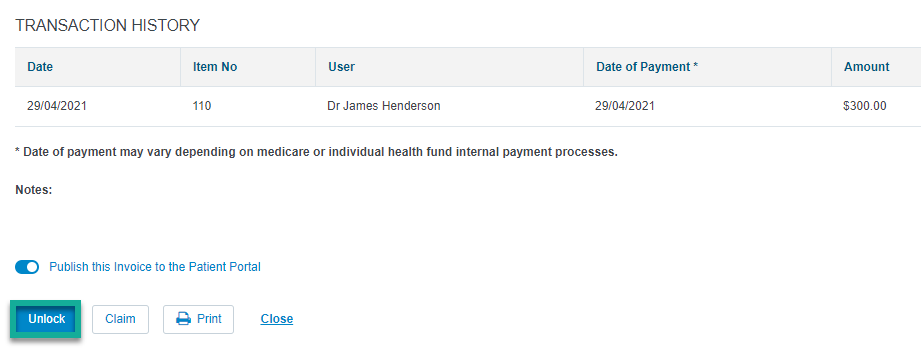Click the Unlock button
The width and height of the screenshot is (921, 362).
pos(46,319)
